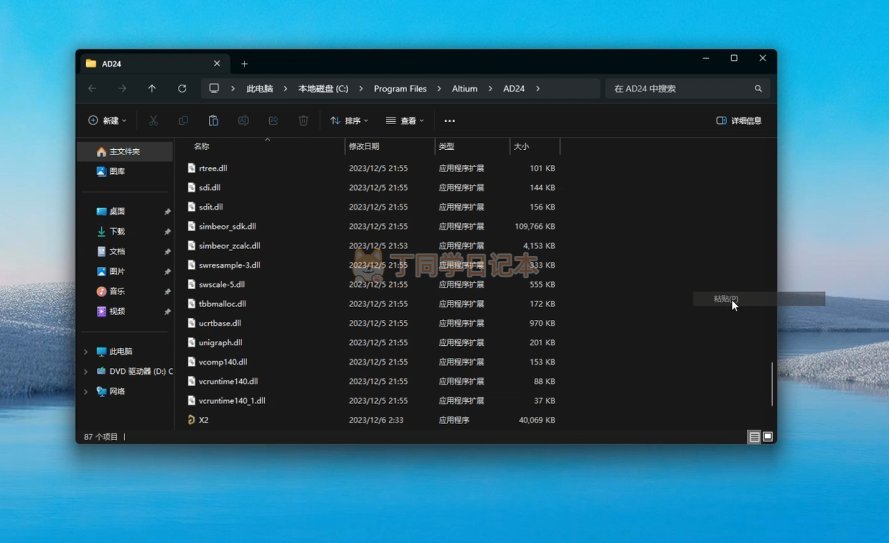Open the 排序 sort dropdown

(x=348, y=121)
